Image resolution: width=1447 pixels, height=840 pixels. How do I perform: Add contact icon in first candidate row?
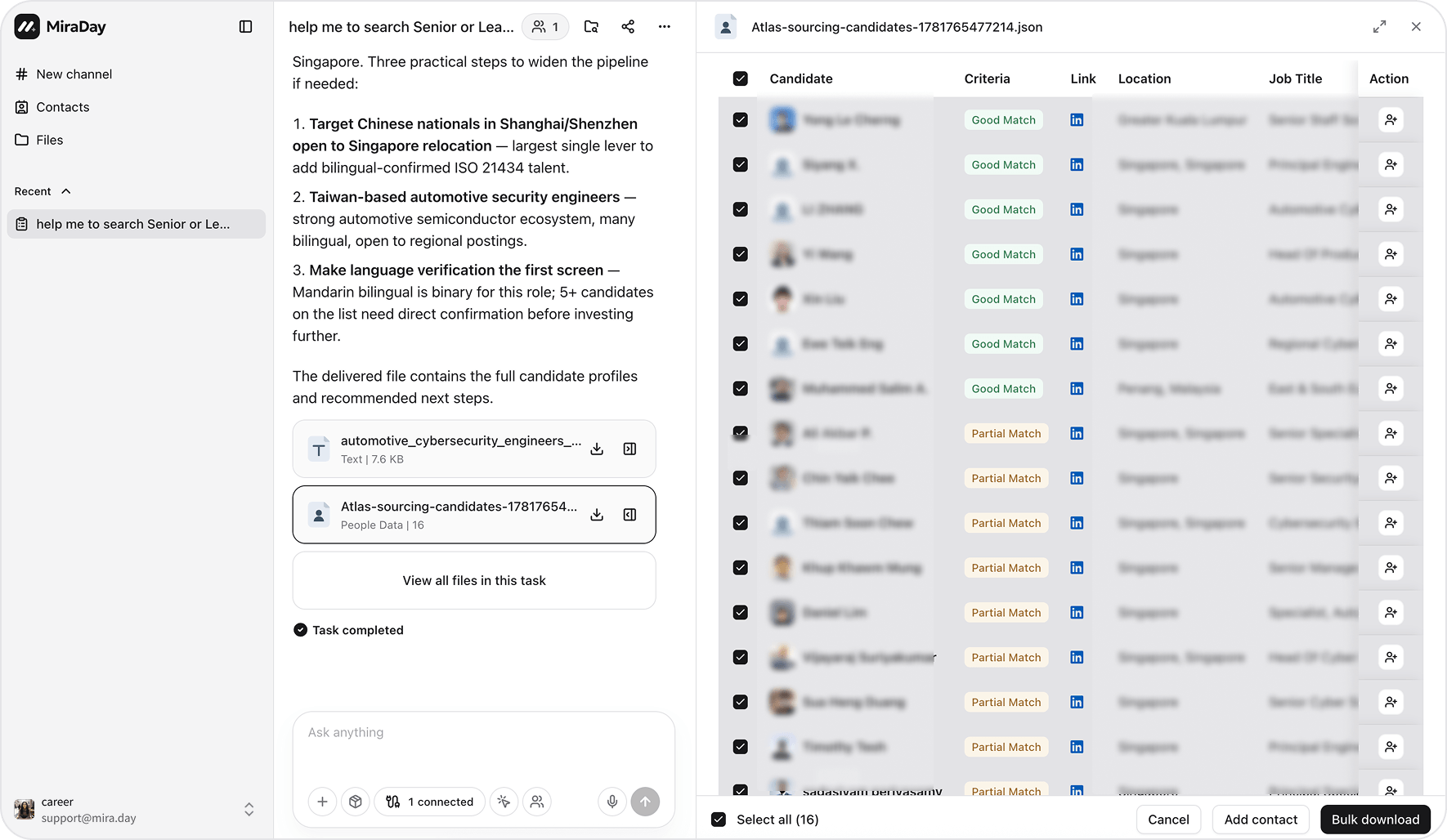click(x=1391, y=120)
